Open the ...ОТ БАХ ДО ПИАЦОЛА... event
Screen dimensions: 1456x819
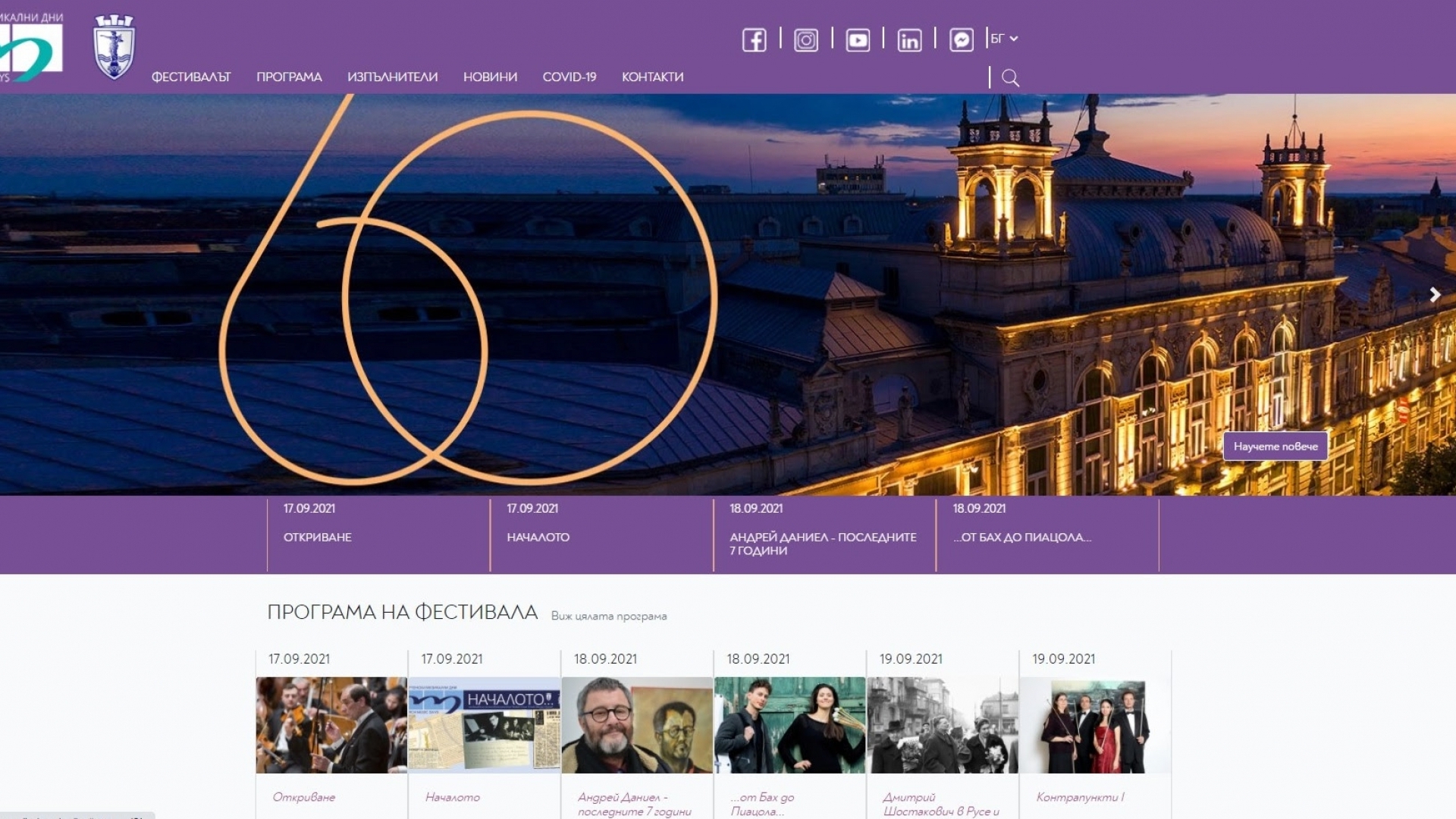(x=1047, y=535)
